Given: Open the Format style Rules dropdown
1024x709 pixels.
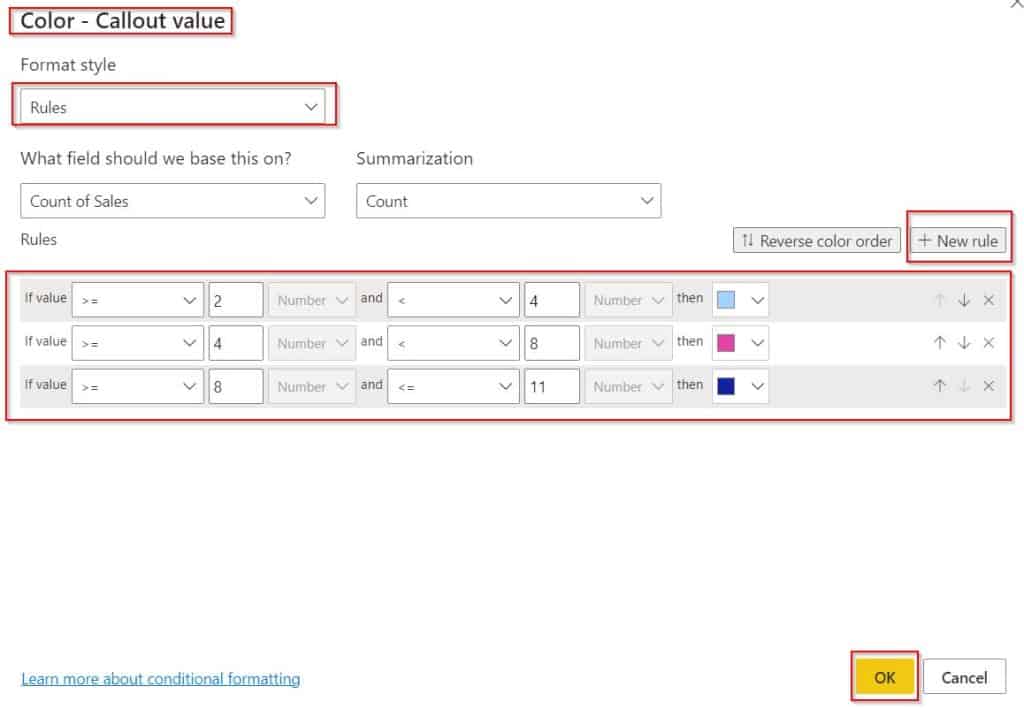Looking at the screenshot, I should point(173,106).
